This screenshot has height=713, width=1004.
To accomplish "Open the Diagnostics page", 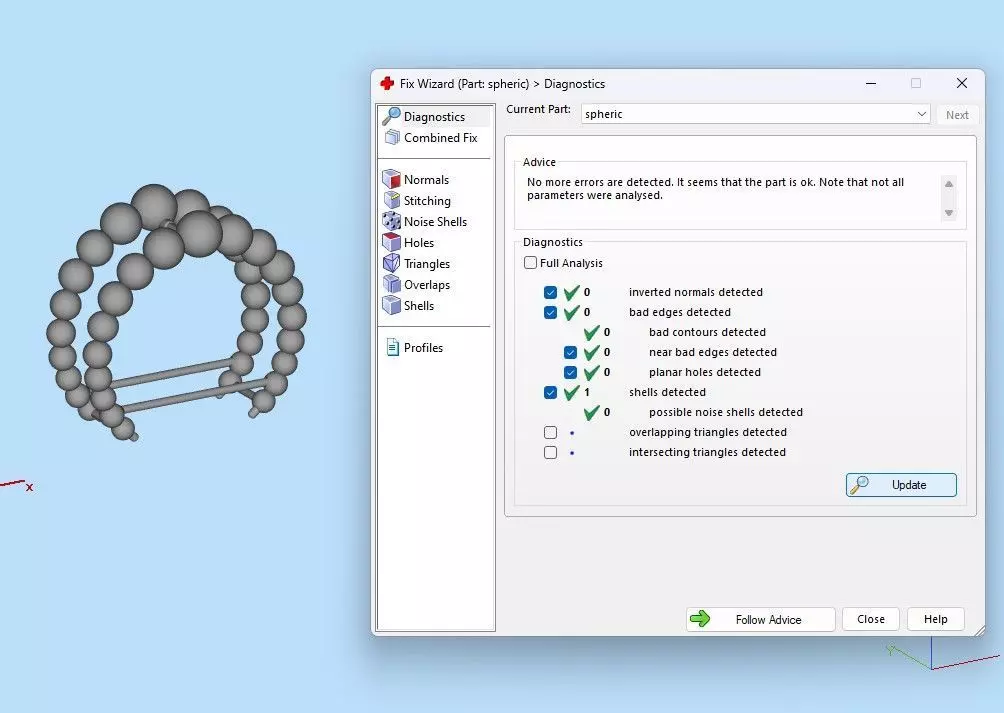I will tap(434, 116).
